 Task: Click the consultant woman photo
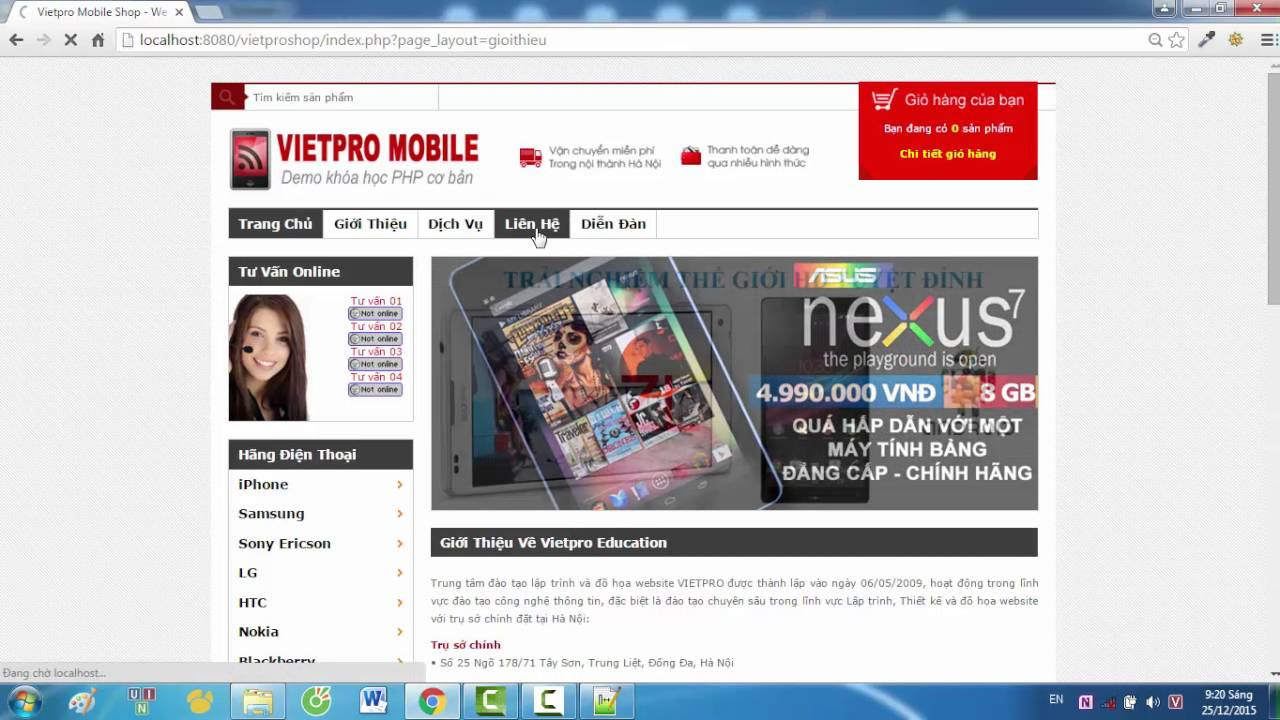pos(268,357)
